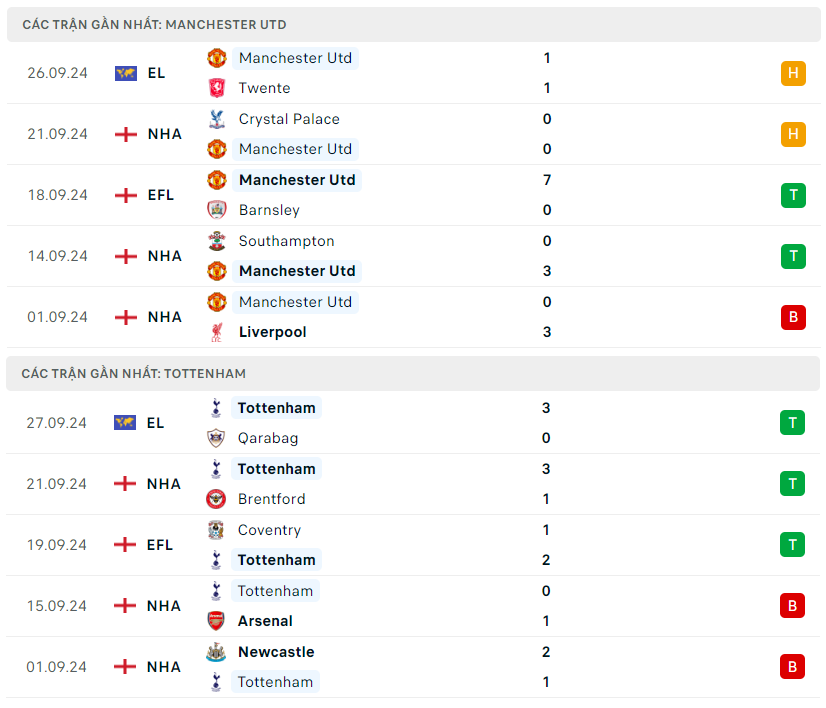Click the Twente club crest icon
This screenshot has width=826, height=708.
point(216,88)
